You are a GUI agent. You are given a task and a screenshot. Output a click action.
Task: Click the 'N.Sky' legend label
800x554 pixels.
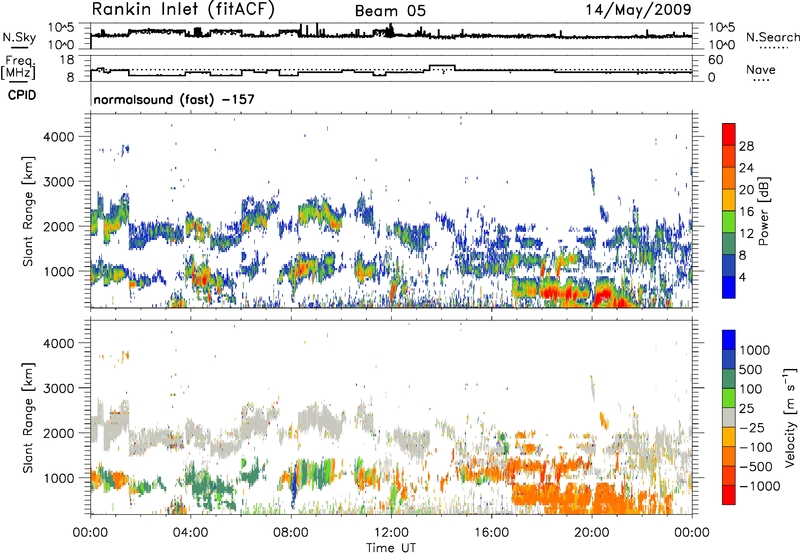[x=19, y=37]
